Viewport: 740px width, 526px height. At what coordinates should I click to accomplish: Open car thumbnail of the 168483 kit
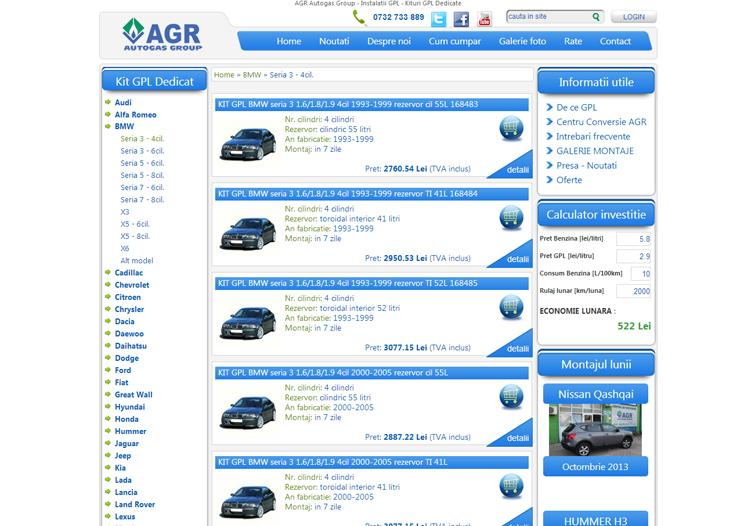point(248,144)
